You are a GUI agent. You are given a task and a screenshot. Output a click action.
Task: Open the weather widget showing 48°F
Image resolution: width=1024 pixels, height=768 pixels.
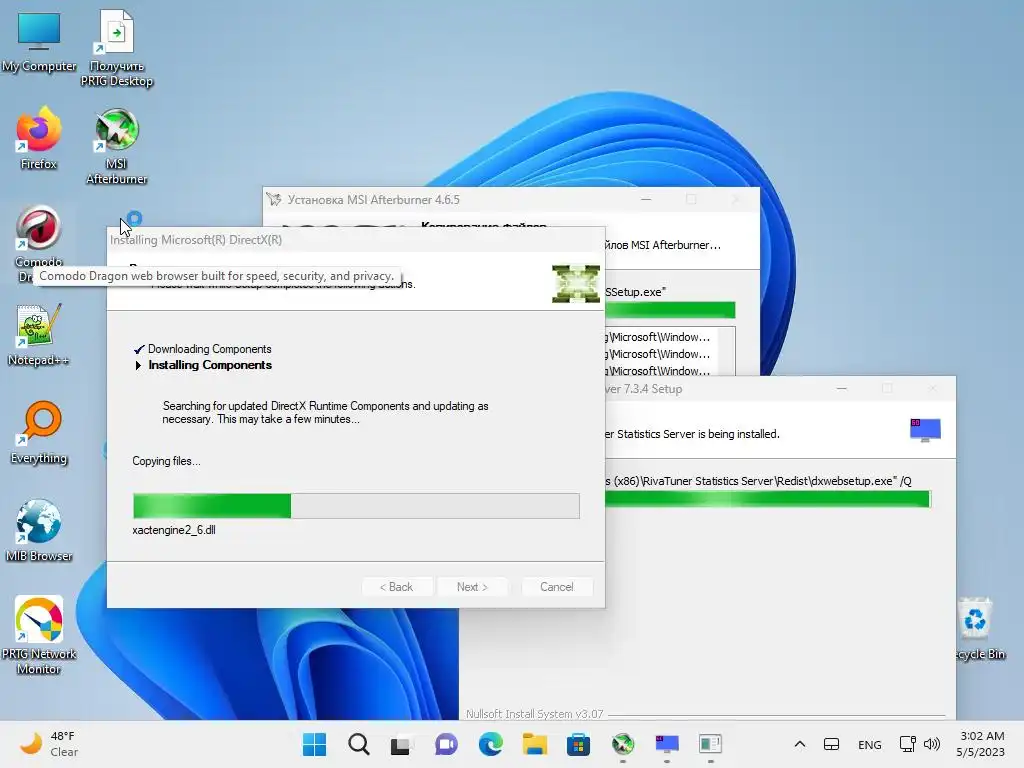tap(50, 744)
